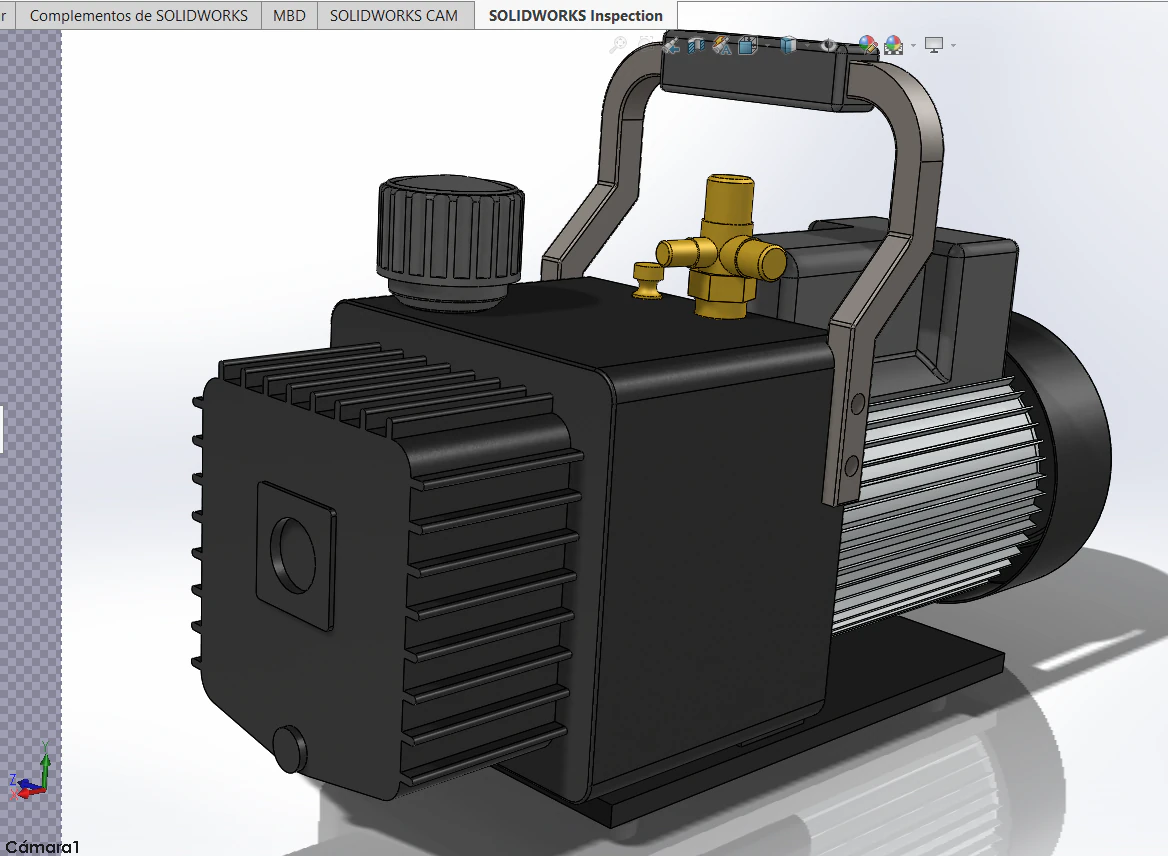Click the Edit Appearance icon
Screen dimensions: 1168x856
(868, 45)
